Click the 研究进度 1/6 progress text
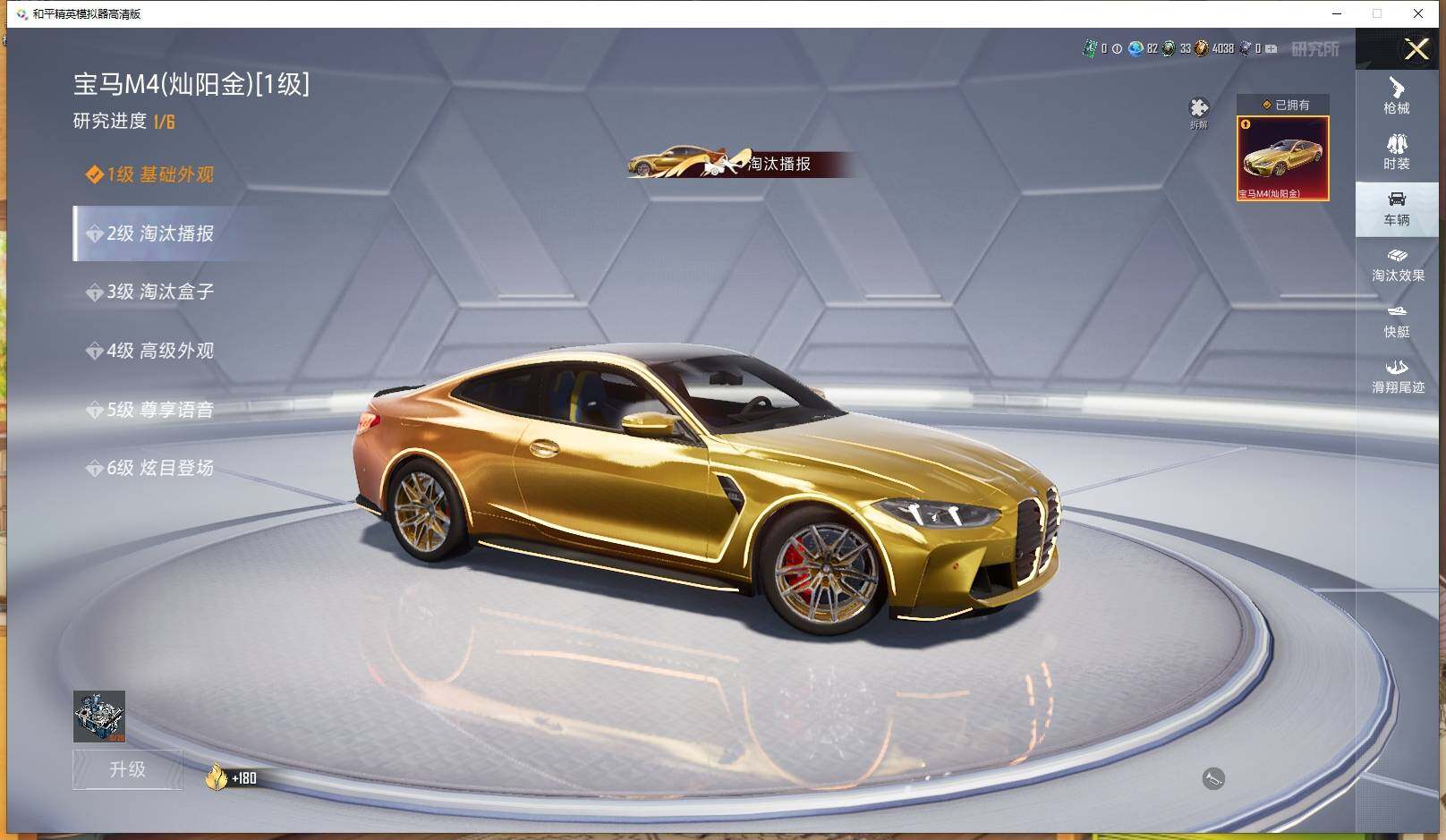This screenshot has width=1446, height=840. [x=123, y=121]
